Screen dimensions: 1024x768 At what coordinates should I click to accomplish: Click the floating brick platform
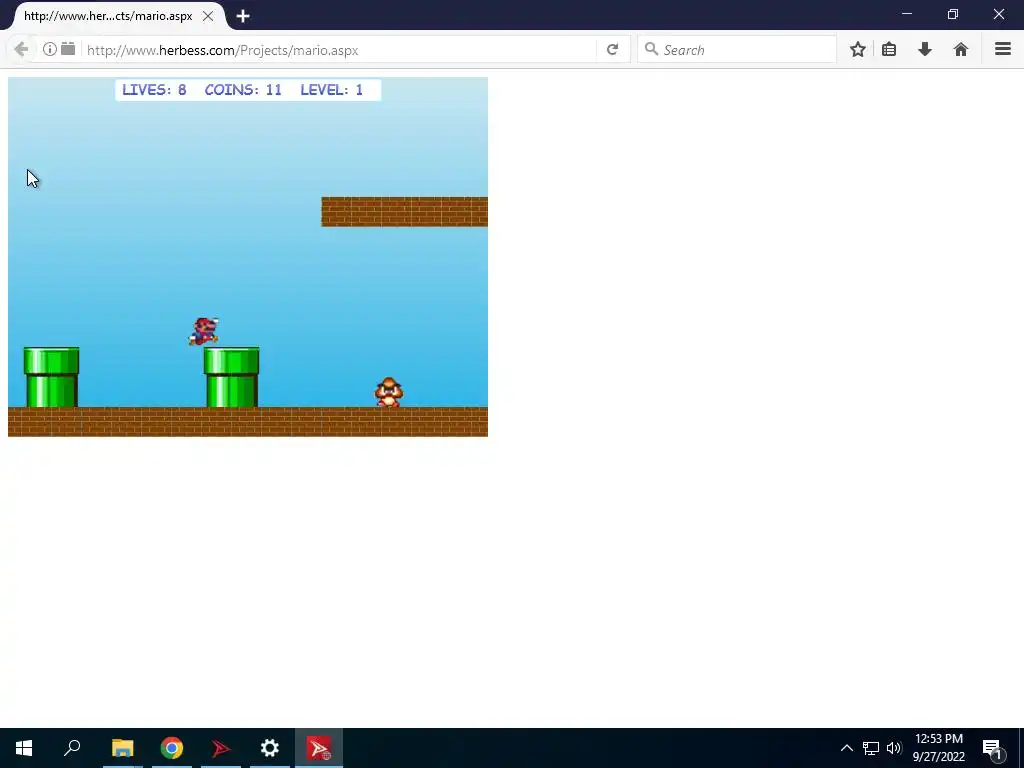pyautogui.click(x=404, y=212)
